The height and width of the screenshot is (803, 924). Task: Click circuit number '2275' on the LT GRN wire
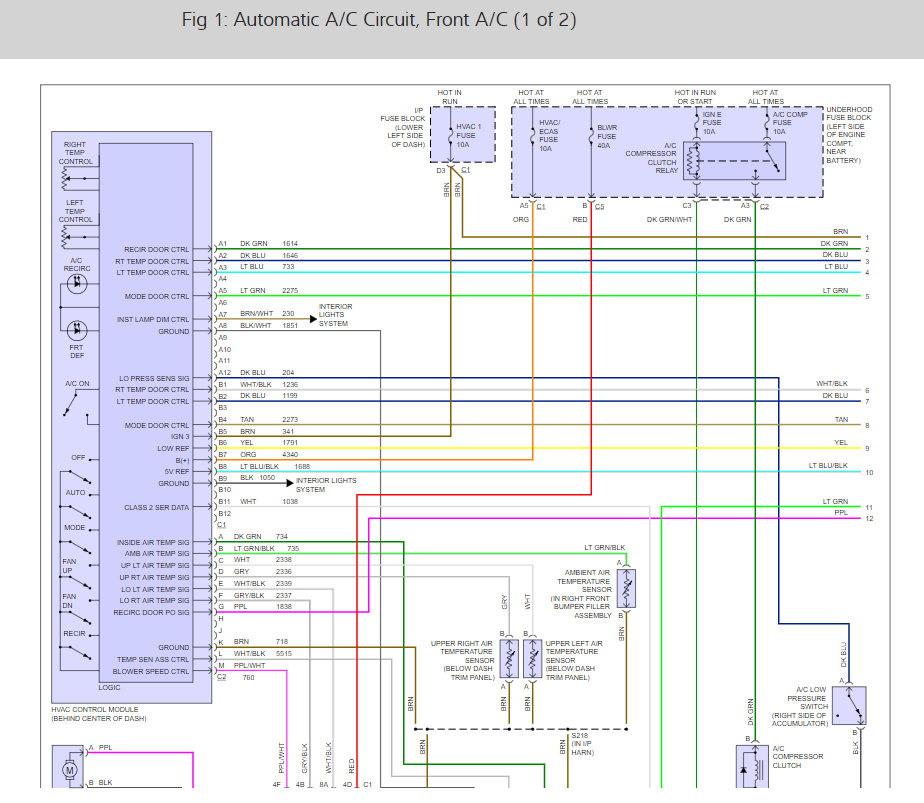[290, 290]
